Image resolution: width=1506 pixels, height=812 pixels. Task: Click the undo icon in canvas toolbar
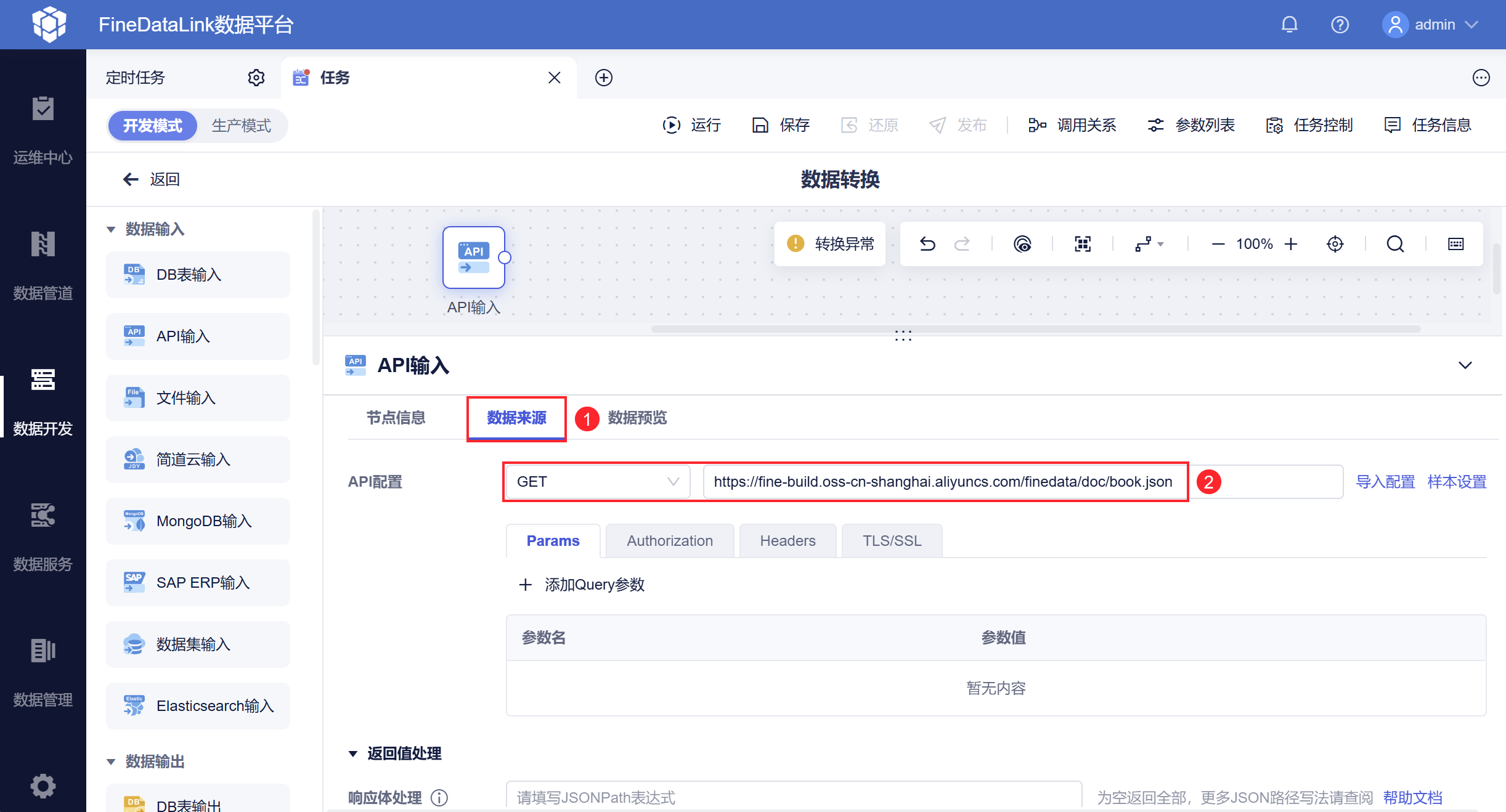[927, 245]
